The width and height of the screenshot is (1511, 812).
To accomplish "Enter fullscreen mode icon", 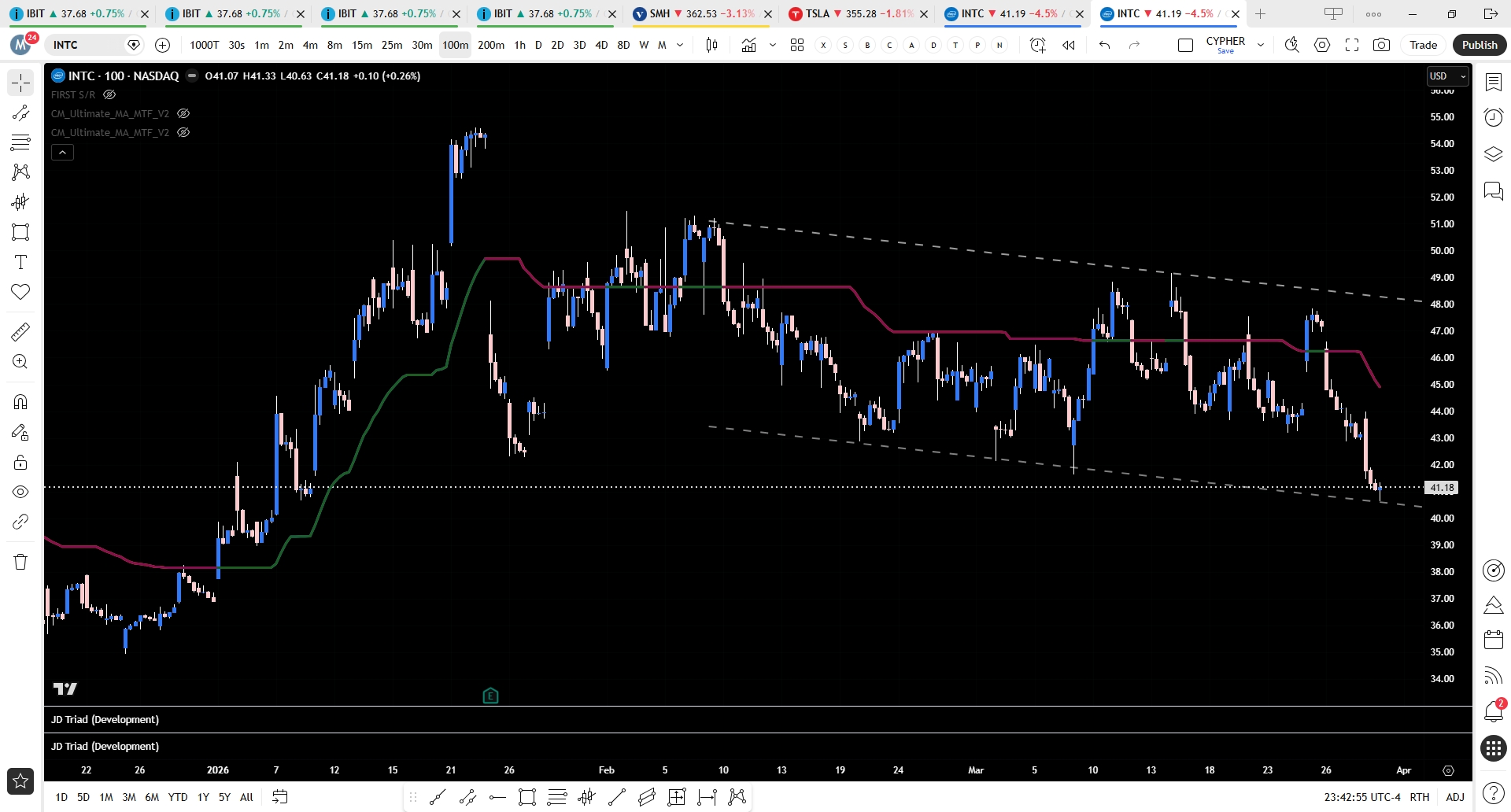I will [1352, 45].
